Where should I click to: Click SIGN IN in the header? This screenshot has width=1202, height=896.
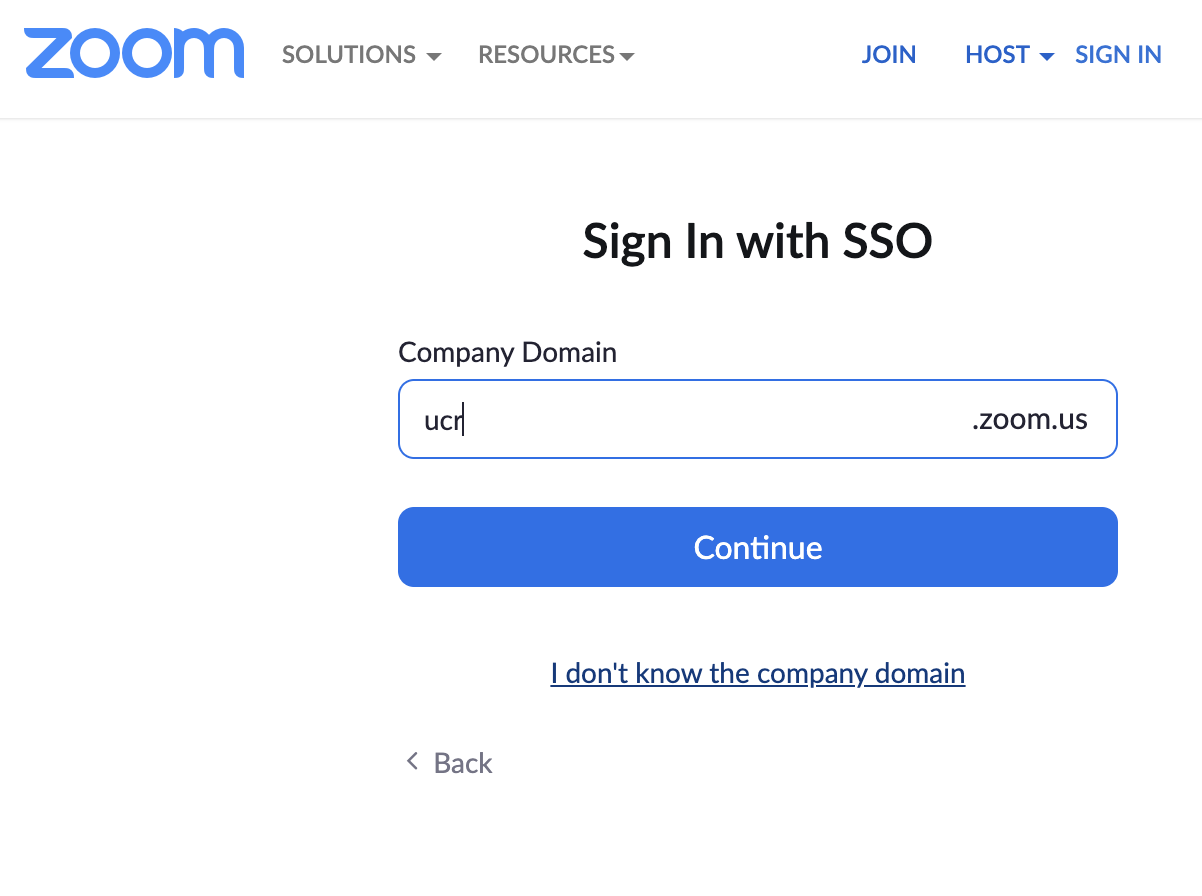pyautogui.click(x=1118, y=55)
